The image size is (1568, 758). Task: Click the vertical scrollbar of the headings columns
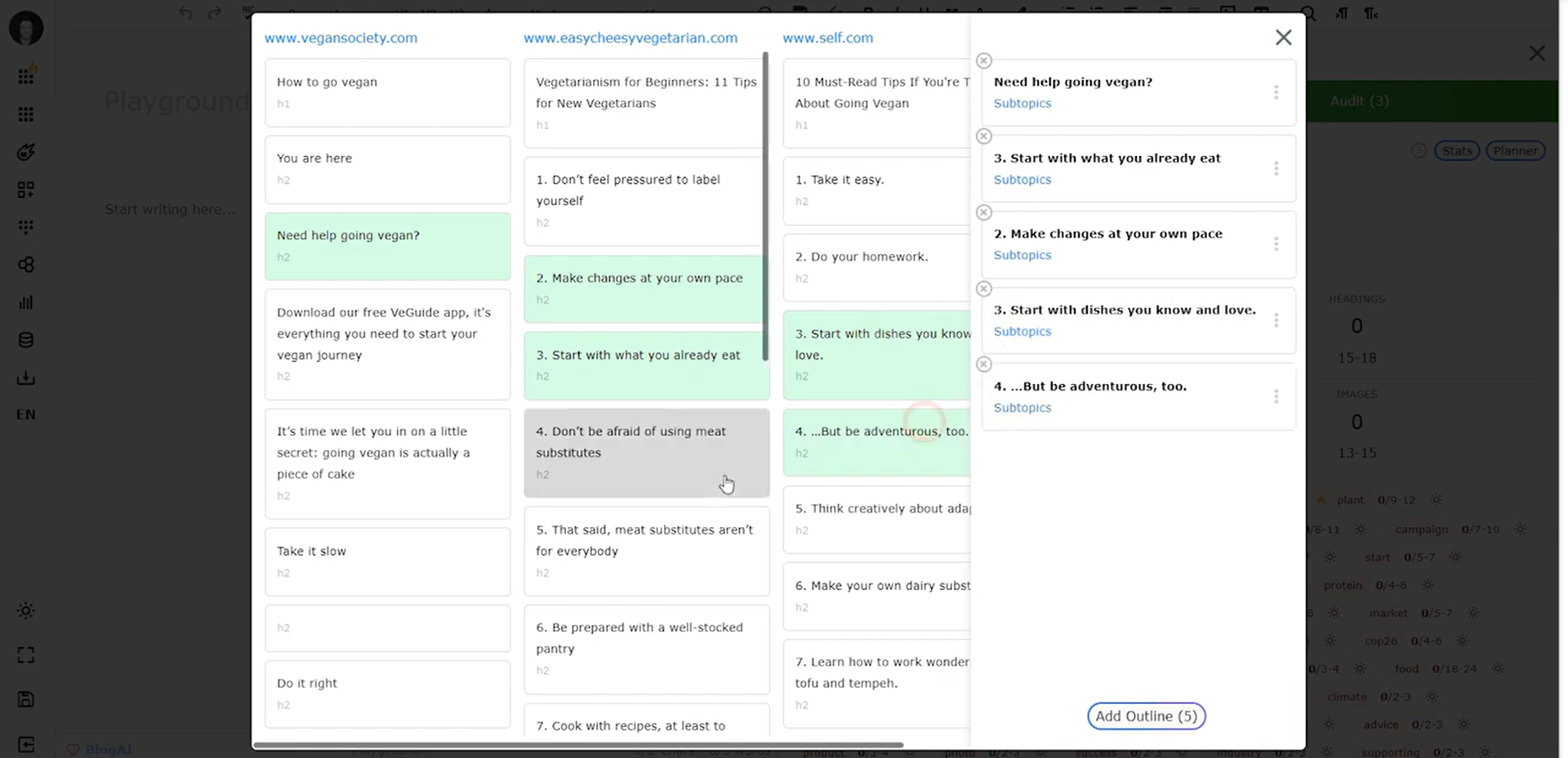pos(765,206)
